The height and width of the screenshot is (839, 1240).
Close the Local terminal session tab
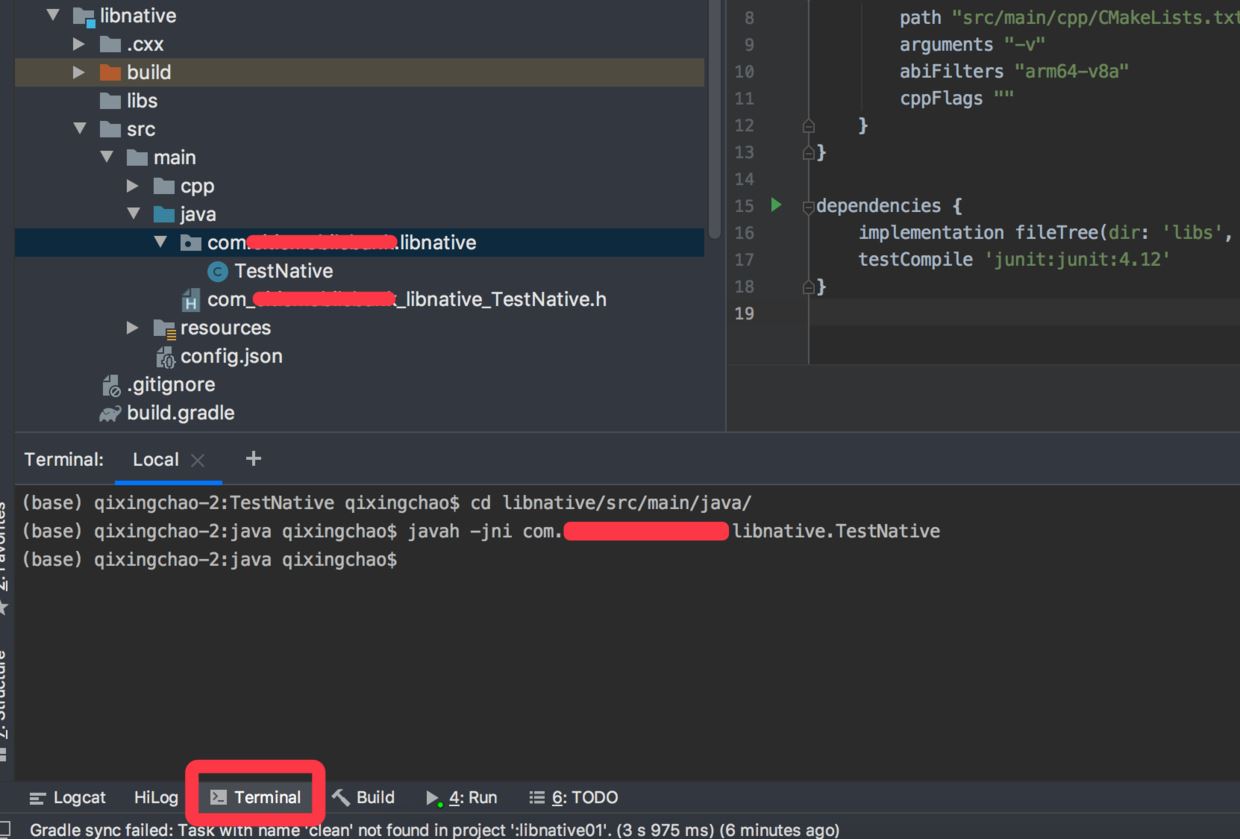pyautogui.click(x=198, y=460)
